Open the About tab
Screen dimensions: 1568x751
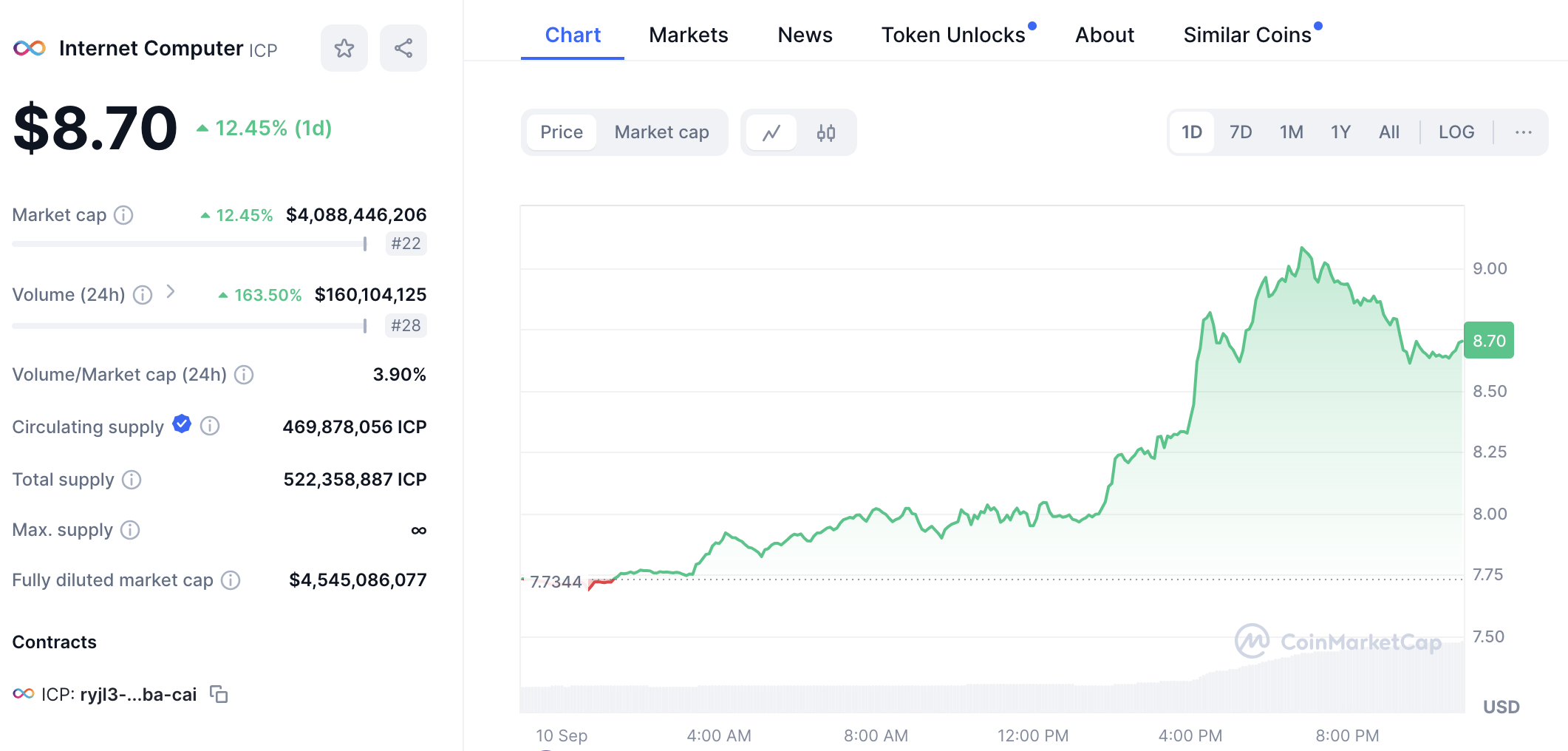(1104, 35)
